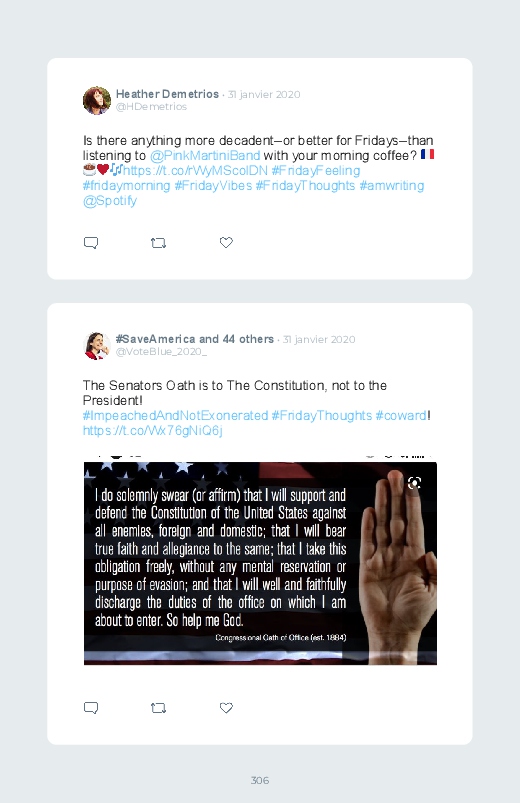This screenshot has height=803, width=520.
Task: Open Heather Demetrios' profile picture
Action: click(97, 100)
